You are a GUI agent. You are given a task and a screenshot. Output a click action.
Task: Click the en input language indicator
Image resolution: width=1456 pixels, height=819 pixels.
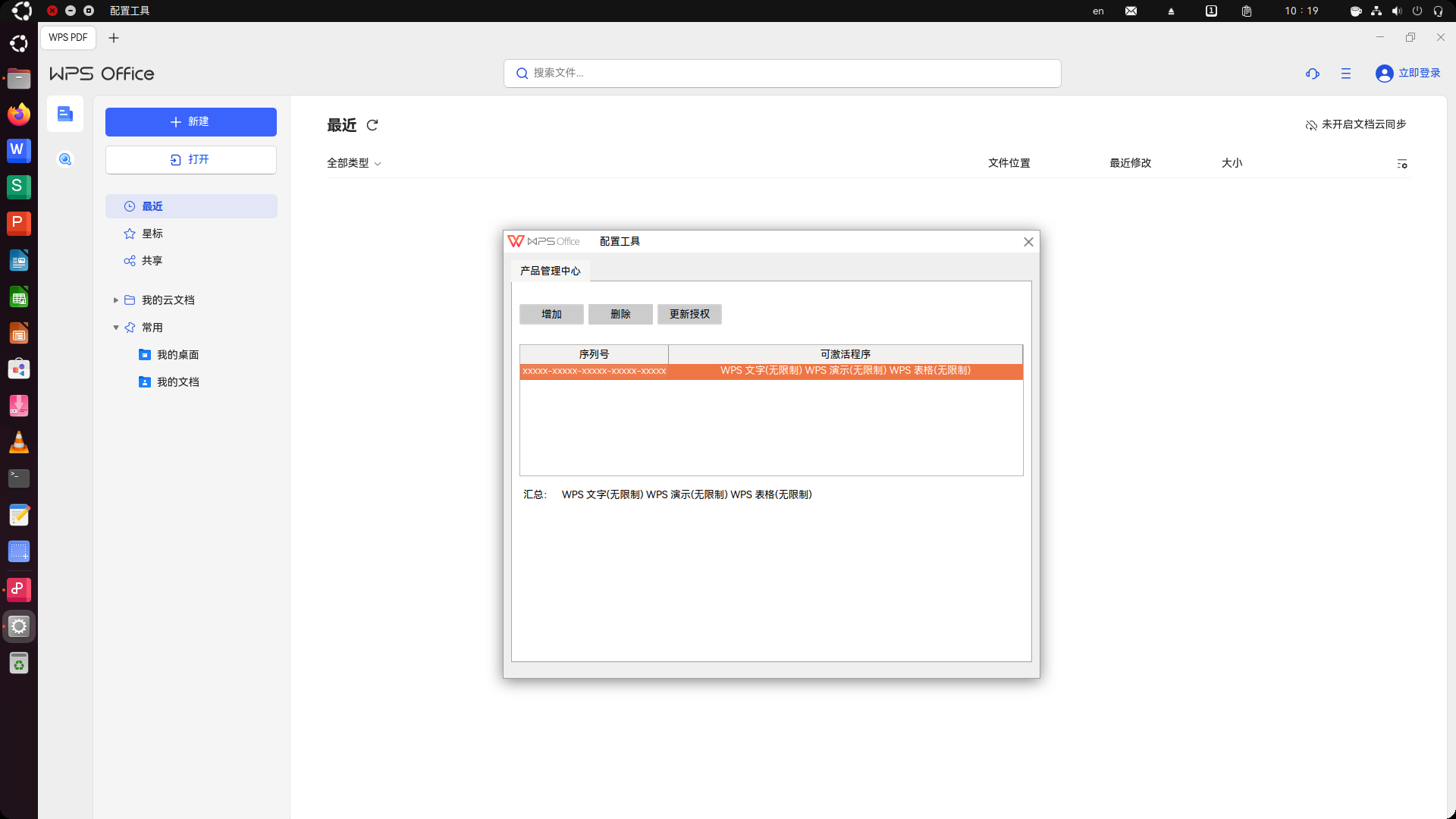1098,11
